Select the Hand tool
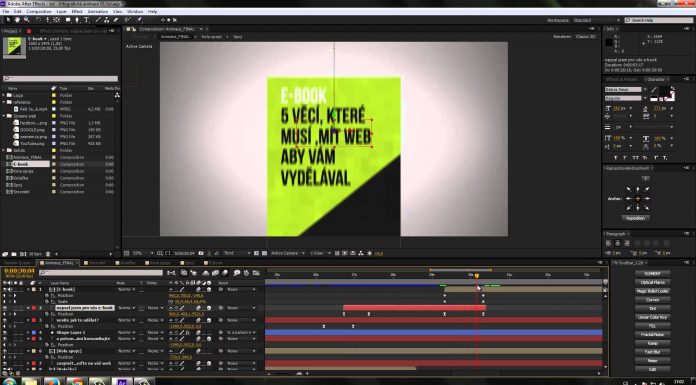The width and height of the screenshot is (696, 385). (17, 20)
